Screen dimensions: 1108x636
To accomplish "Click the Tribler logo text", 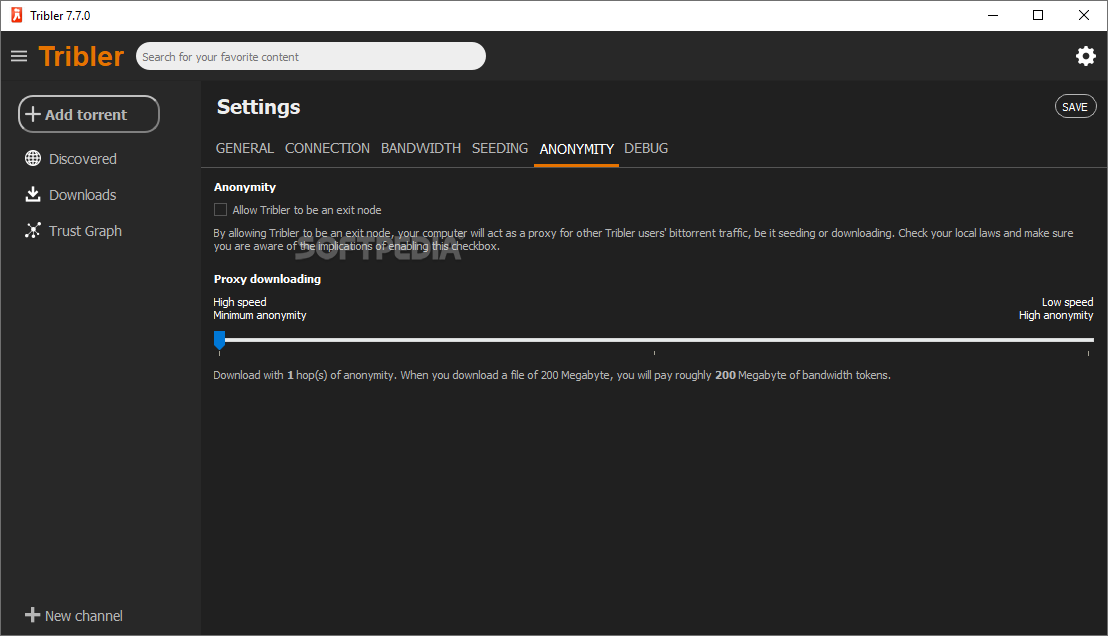I will (x=81, y=56).
